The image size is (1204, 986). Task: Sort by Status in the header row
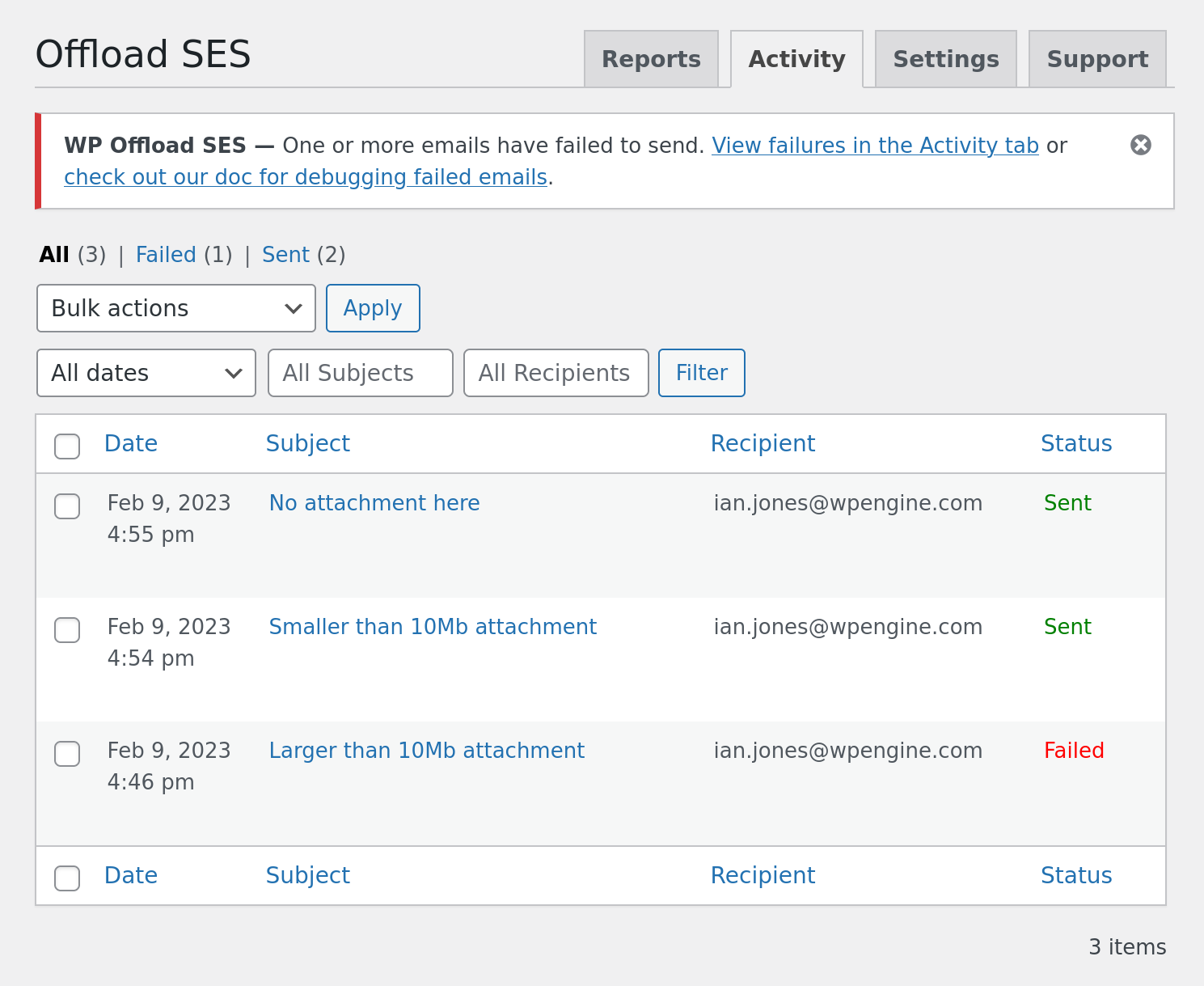pyautogui.click(x=1076, y=443)
